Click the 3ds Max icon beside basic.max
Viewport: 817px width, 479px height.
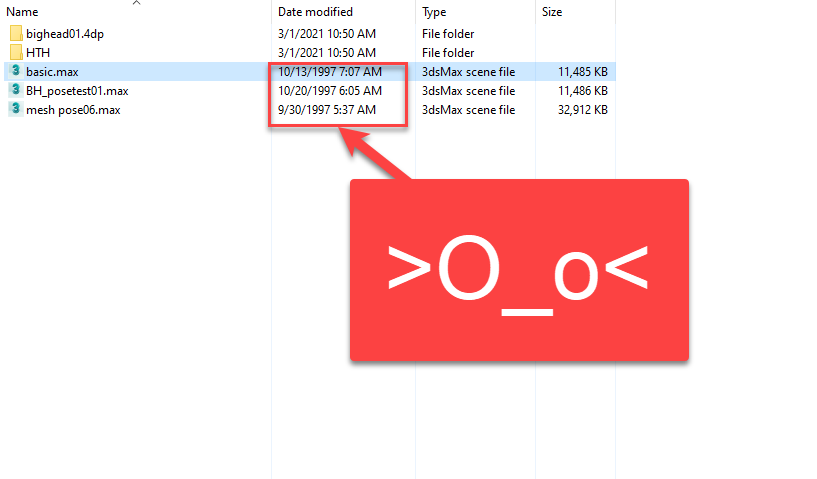tap(16, 71)
